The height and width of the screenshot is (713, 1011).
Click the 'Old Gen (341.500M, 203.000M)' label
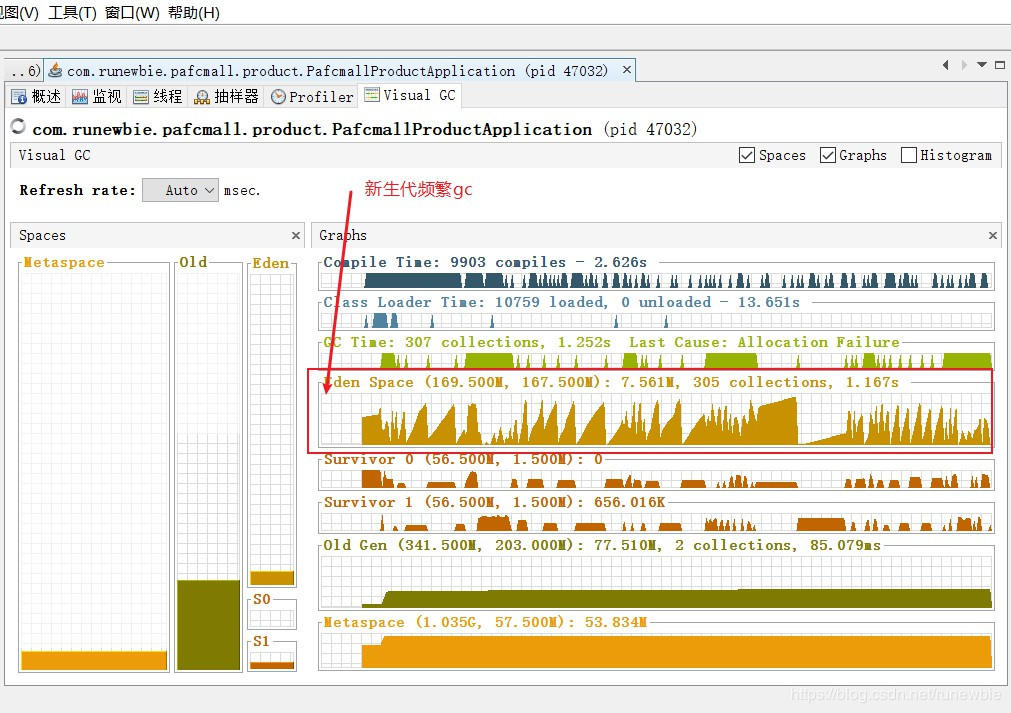coord(451,546)
